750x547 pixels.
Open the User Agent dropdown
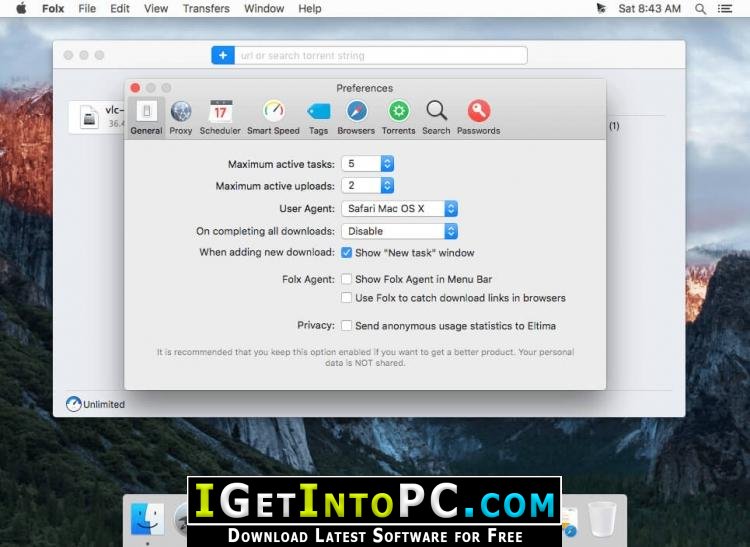coord(399,208)
